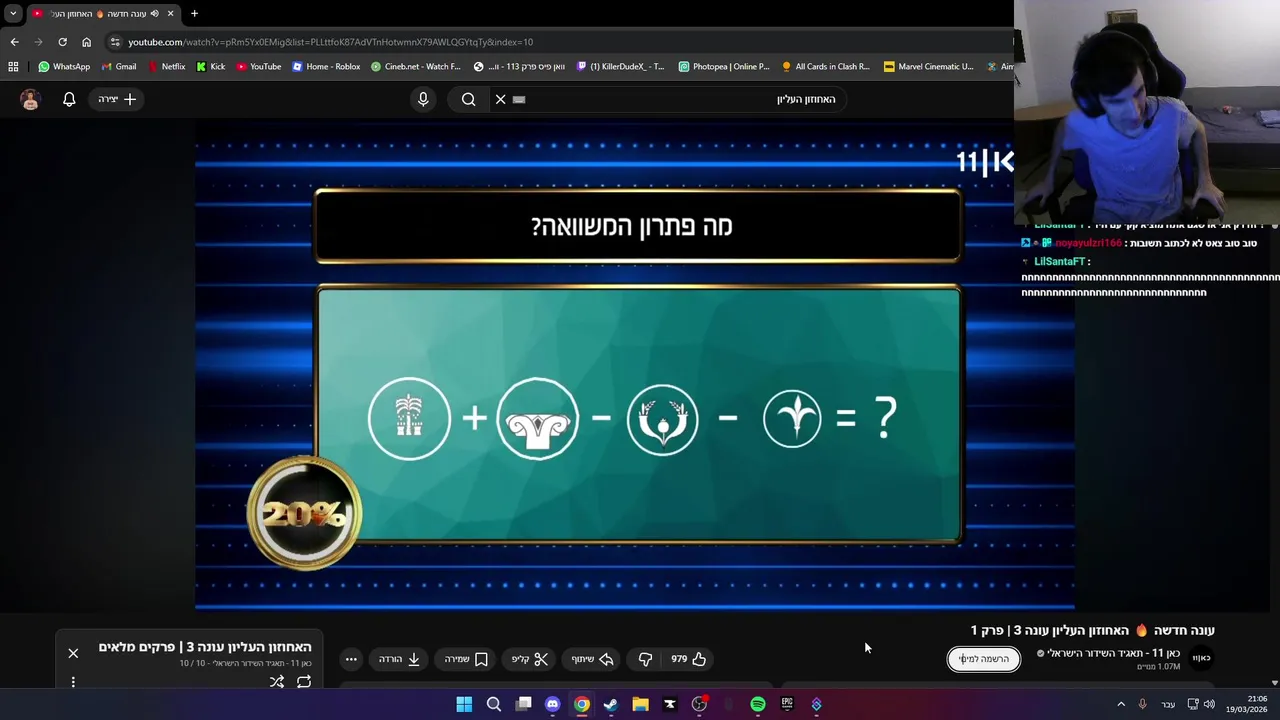The height and width of the screenshot is (720, 1280).
Task: Toggle playlist loop
Action: pos(304,682)
